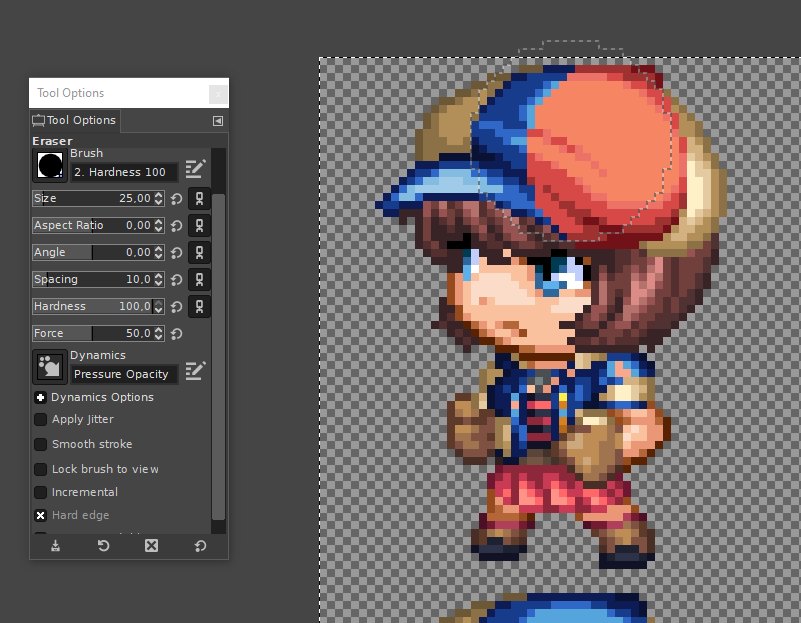Toggle link Hardness to brush default
Image resolution: width=801 pixels, height=623 pixels.
point(199,306)
